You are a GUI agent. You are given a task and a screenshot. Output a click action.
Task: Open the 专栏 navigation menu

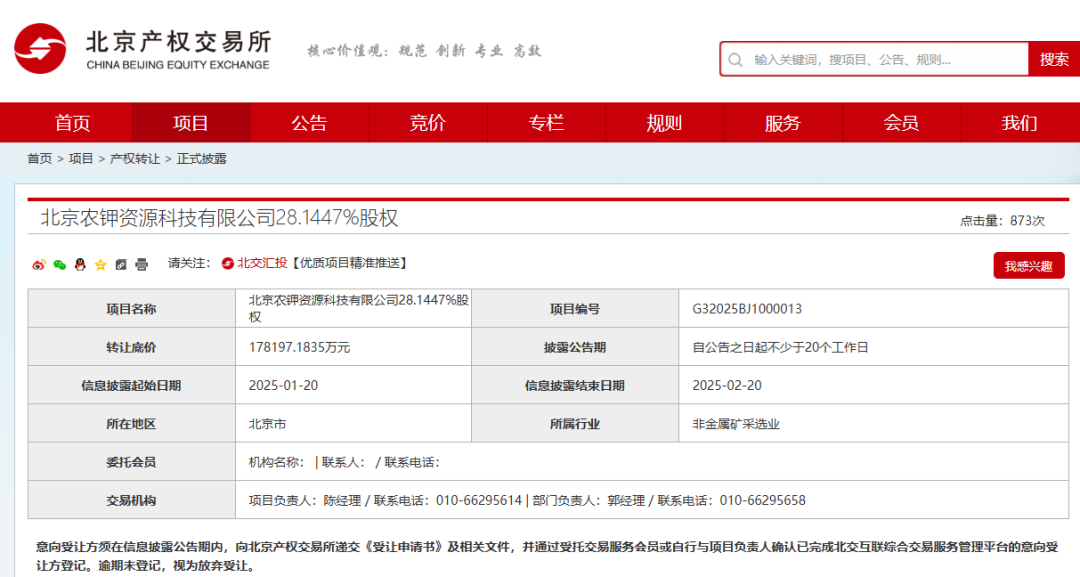click(546, 123)
